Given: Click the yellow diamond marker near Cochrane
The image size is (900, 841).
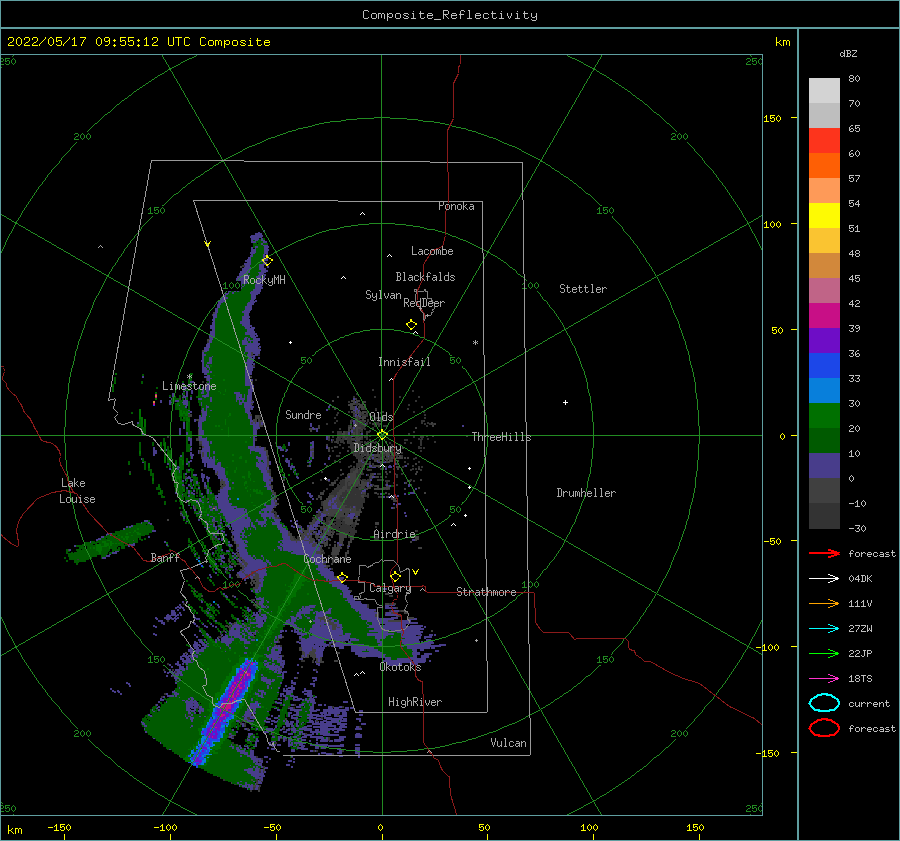Looking at the screenshot, I should point(343,577).
